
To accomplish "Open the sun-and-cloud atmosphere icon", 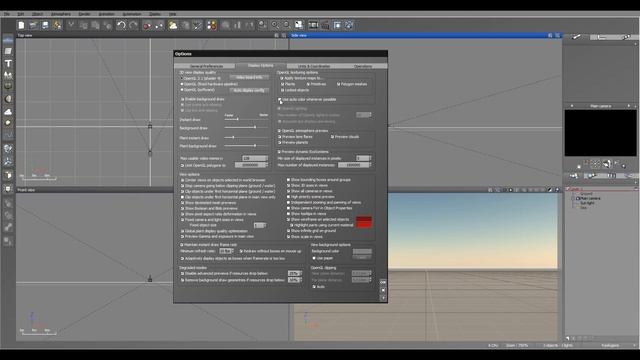I will 173,25.
